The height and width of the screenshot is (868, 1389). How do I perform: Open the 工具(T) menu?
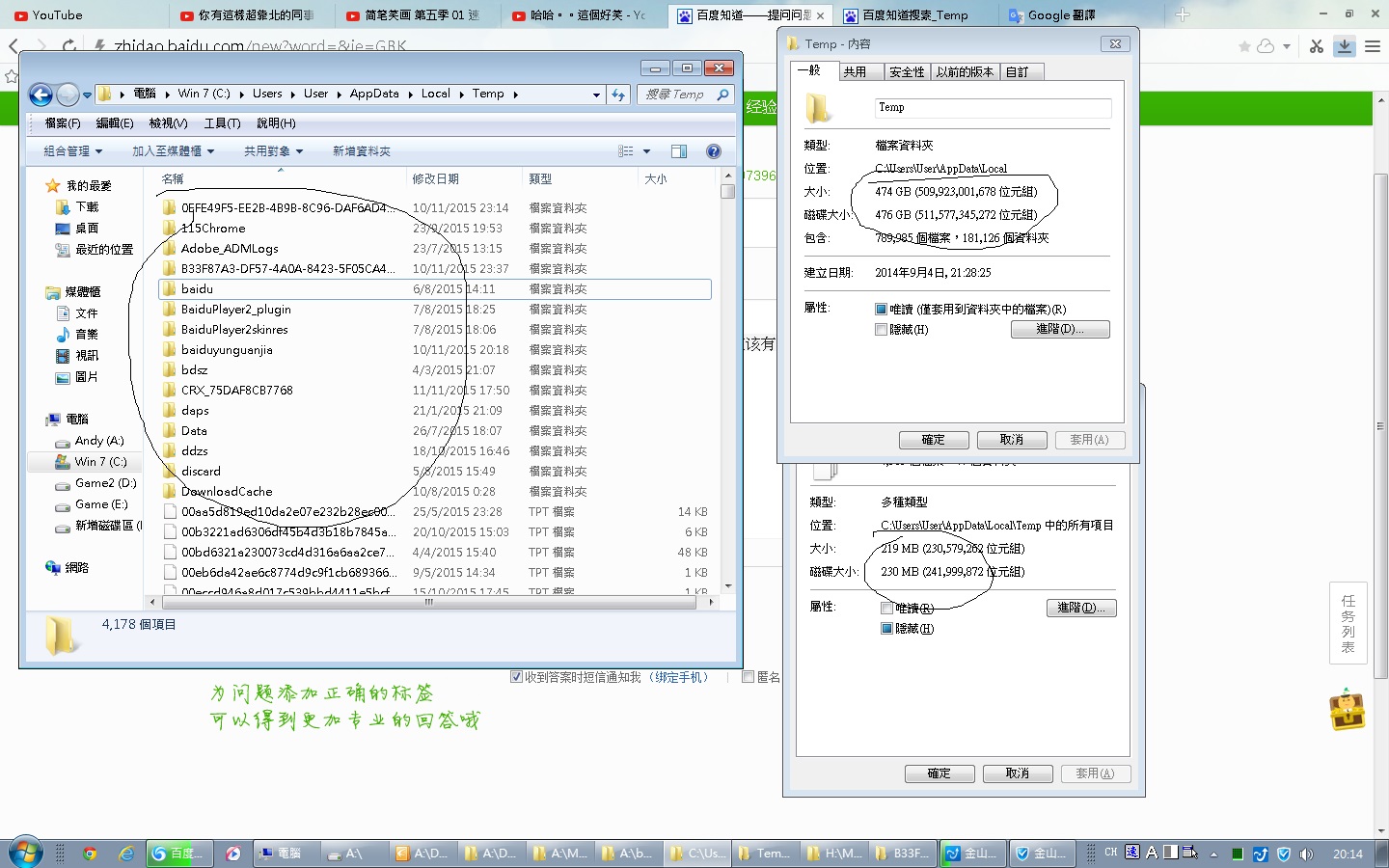(222, 123)
